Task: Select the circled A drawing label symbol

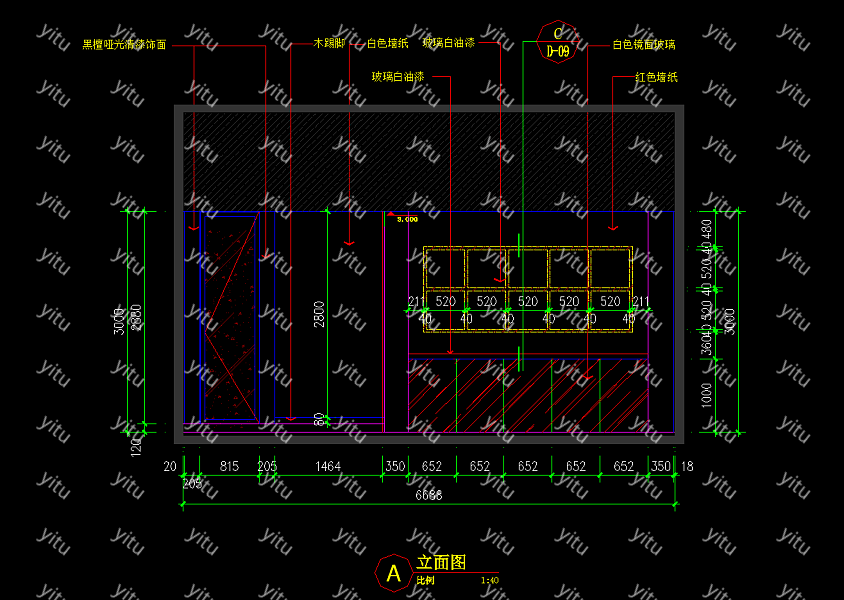Action: click(x=393, y=573)
